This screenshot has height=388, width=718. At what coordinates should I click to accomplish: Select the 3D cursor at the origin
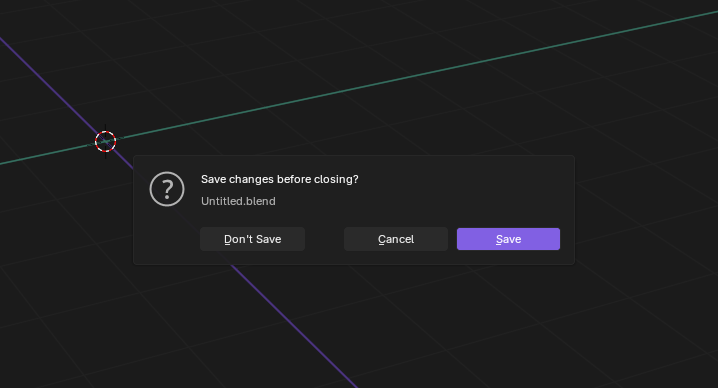(x=105, y=142)
